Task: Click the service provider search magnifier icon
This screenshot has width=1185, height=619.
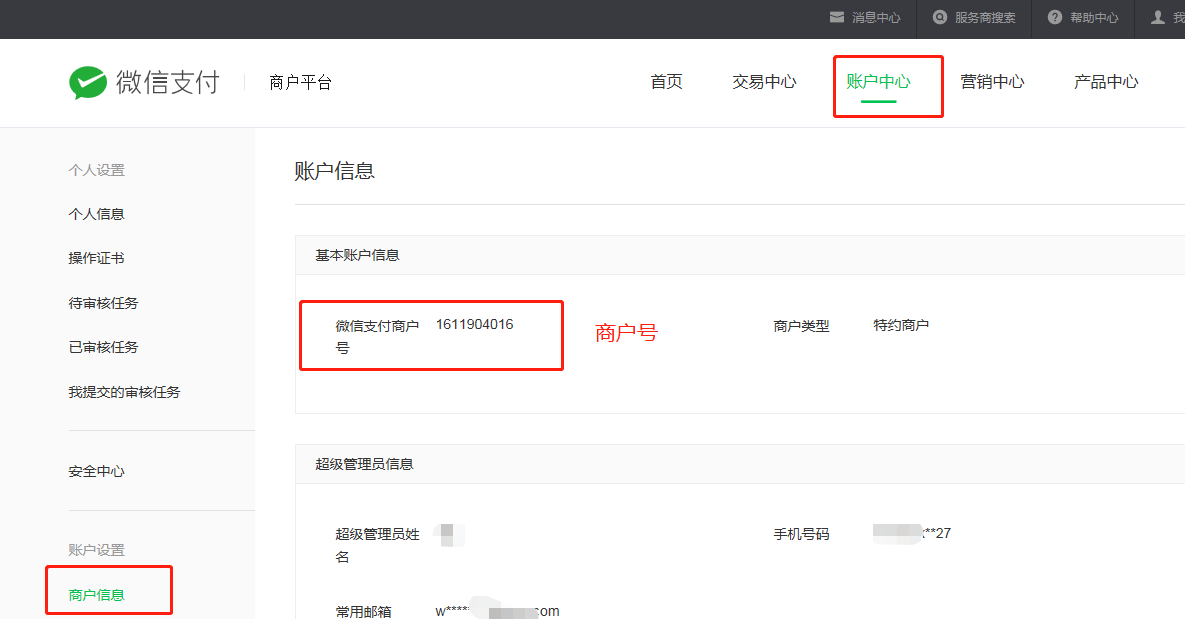Action: [939, 17]
